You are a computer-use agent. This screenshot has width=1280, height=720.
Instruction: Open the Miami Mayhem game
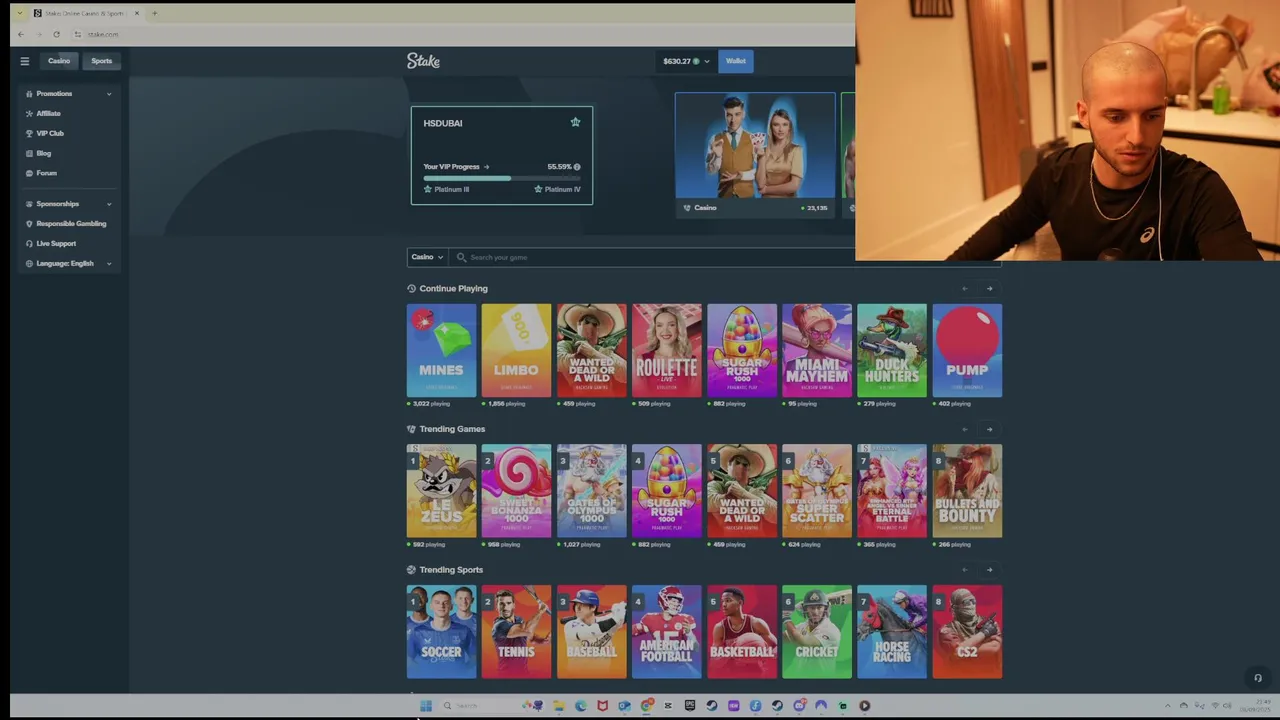tap(817, 351)
